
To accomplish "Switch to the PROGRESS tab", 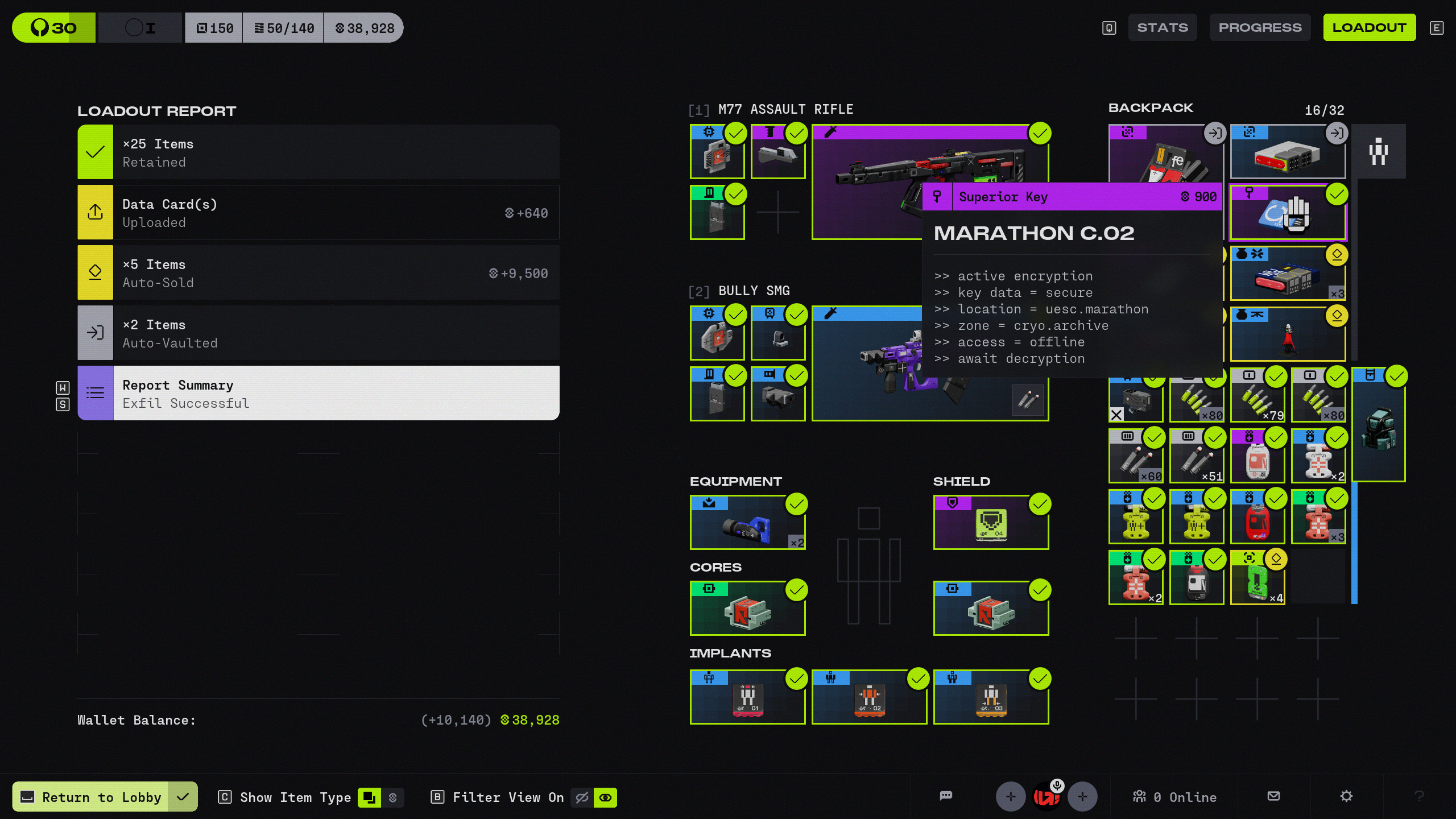I will 1260,27.
